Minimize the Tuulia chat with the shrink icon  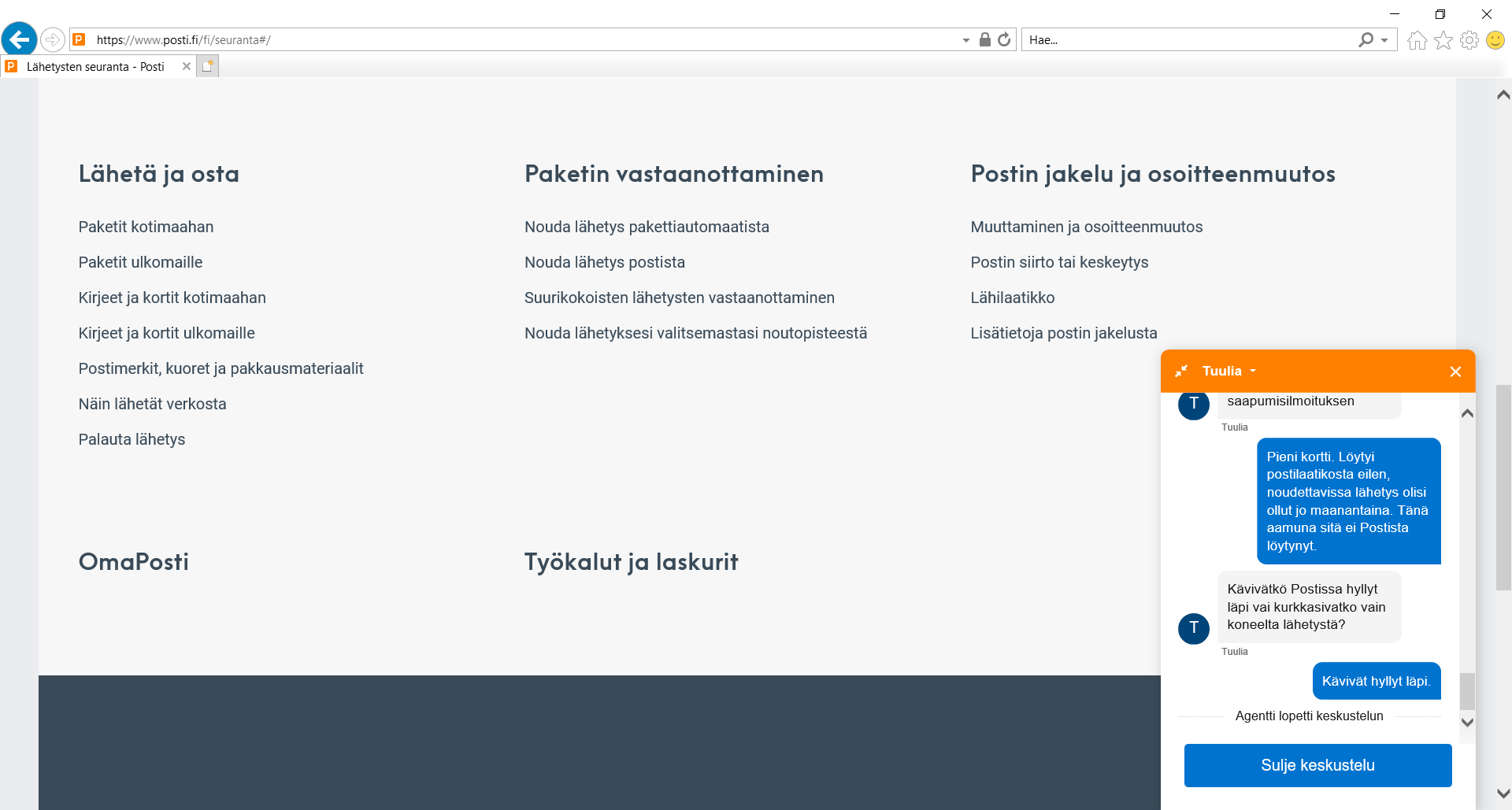[1181, 371]
